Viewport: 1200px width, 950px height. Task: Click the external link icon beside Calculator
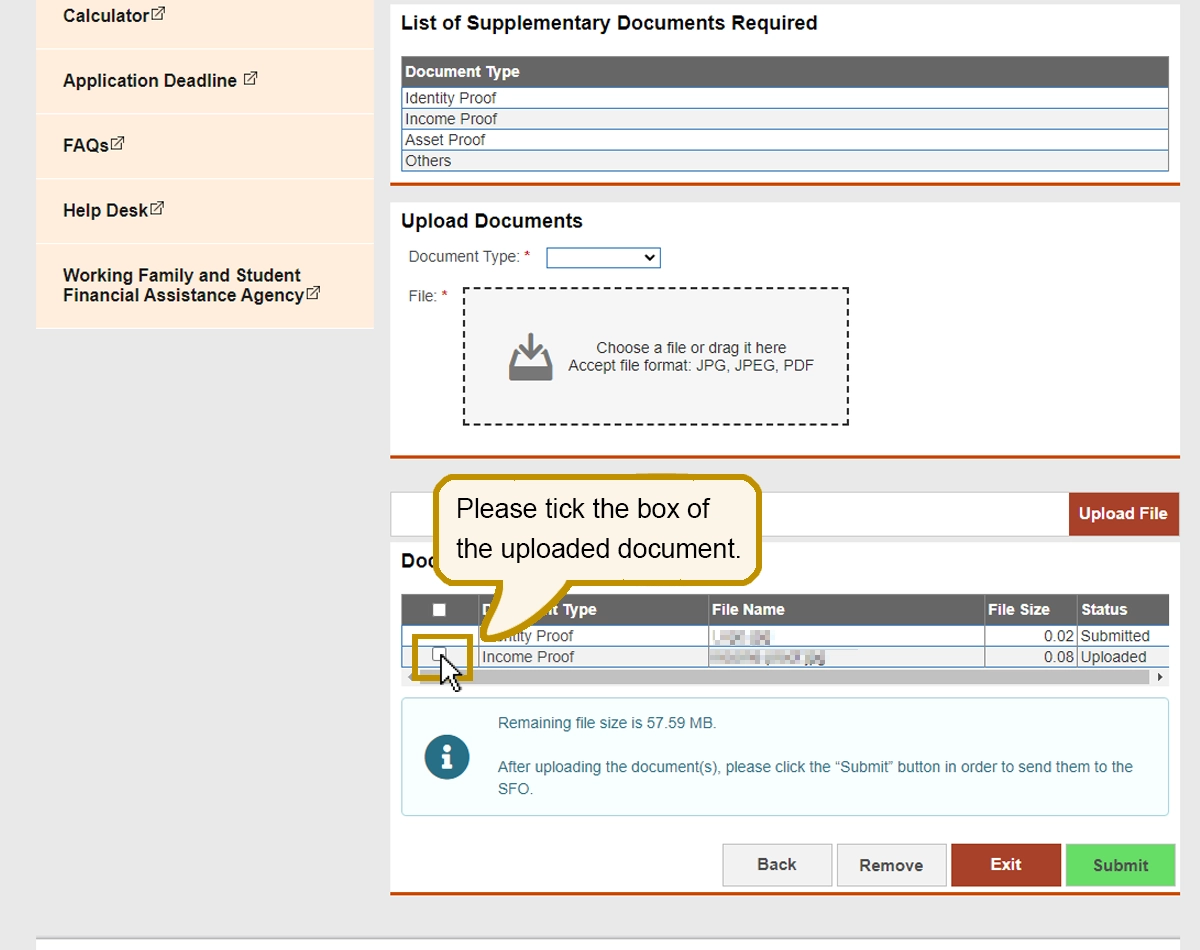(158, 14)
